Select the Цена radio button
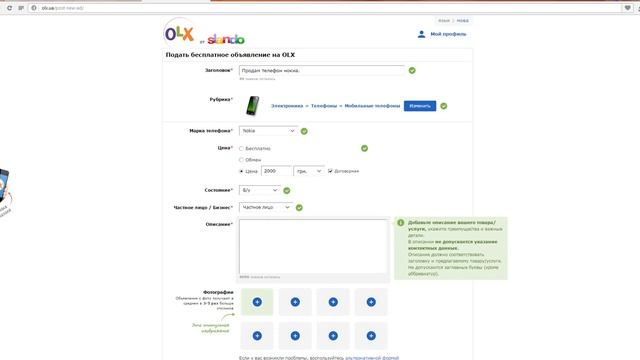This screenshot has width=640, height=360. tap(241, 171)
